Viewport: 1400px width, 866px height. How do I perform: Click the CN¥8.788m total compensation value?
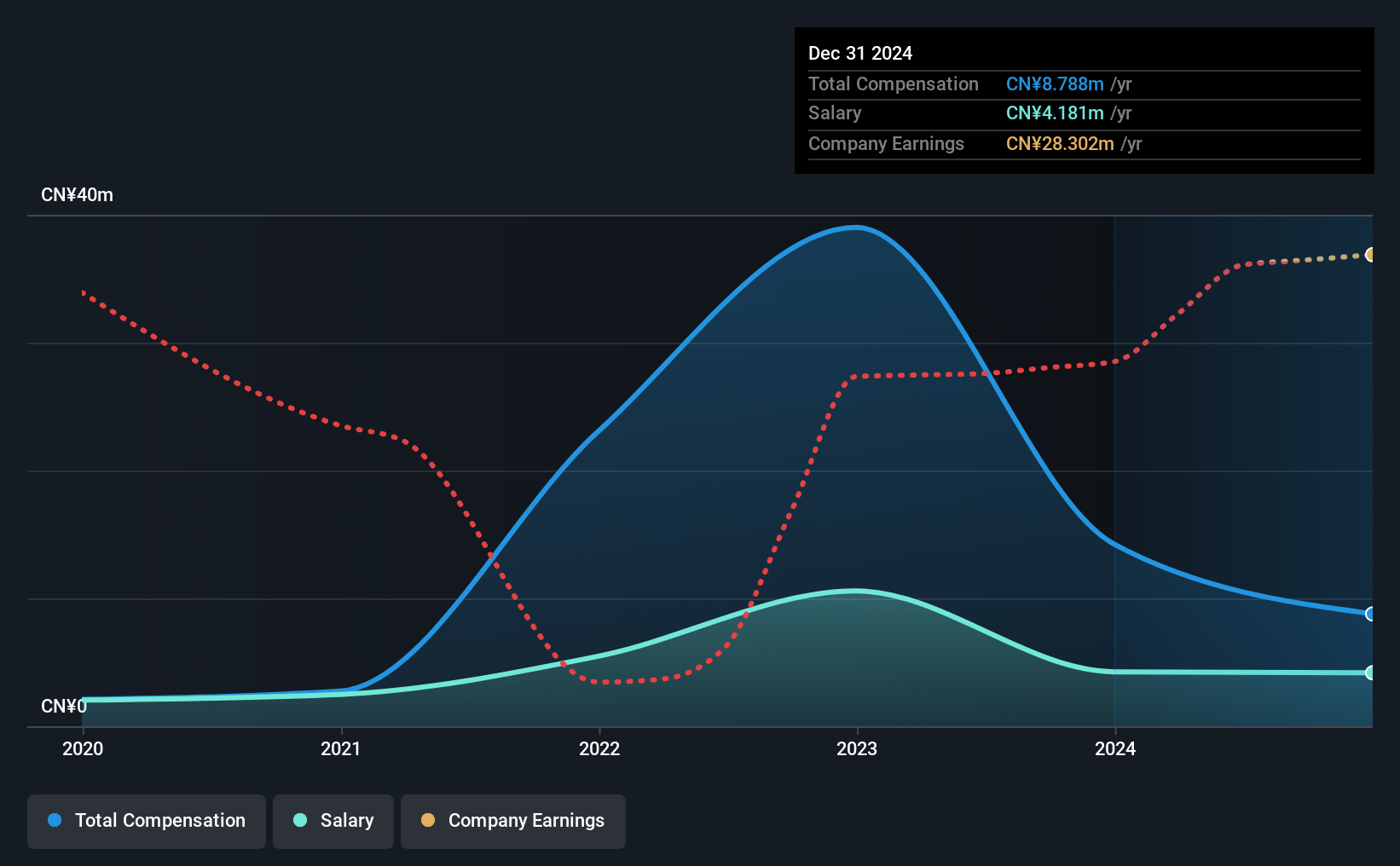pos(1055,84)
